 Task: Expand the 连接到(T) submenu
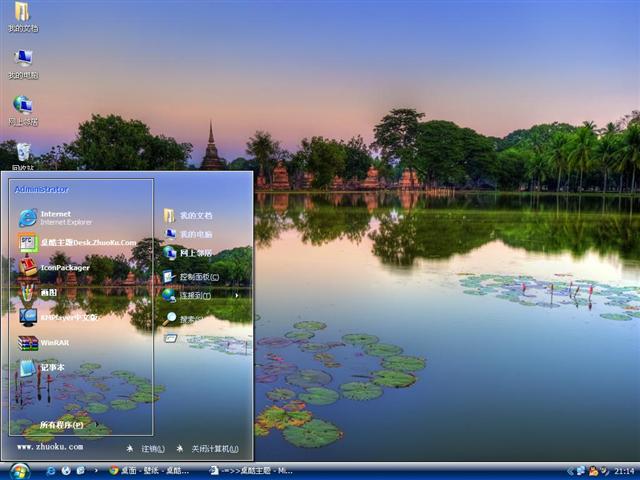click(x=195, y=296)
